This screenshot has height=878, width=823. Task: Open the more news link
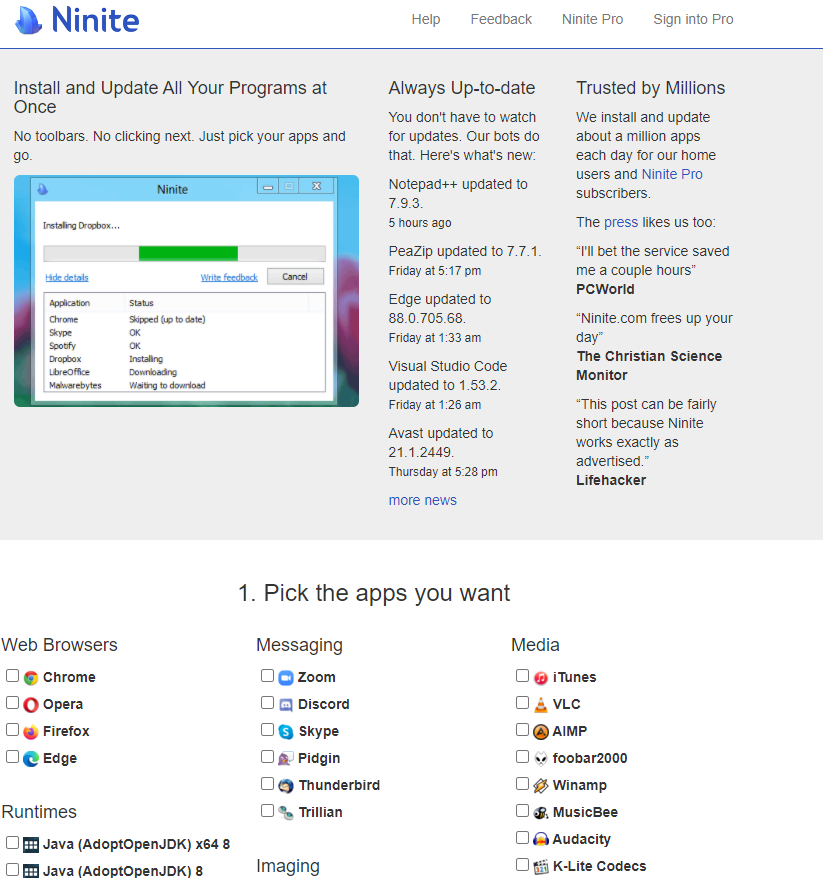coord(423,500)
